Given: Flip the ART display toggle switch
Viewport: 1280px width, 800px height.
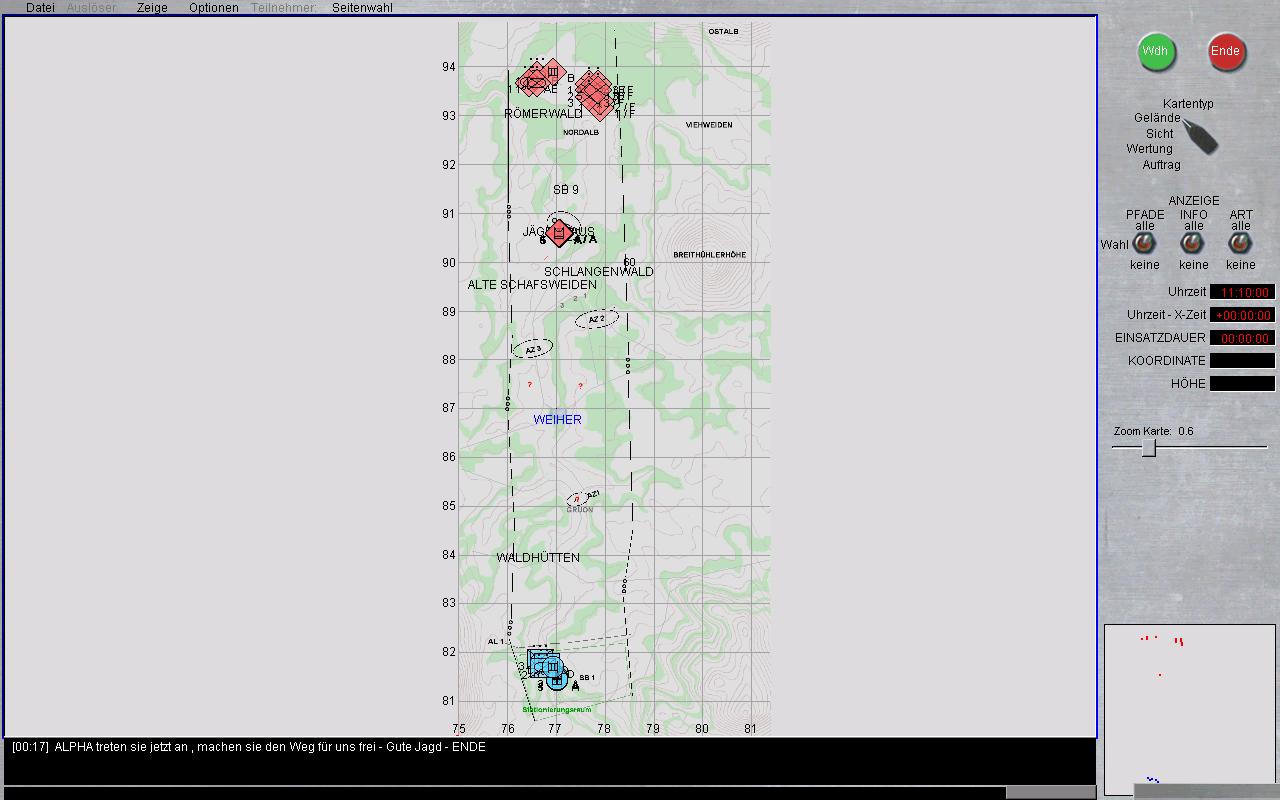Looking at the screenshot, I should pos(1240,244).
